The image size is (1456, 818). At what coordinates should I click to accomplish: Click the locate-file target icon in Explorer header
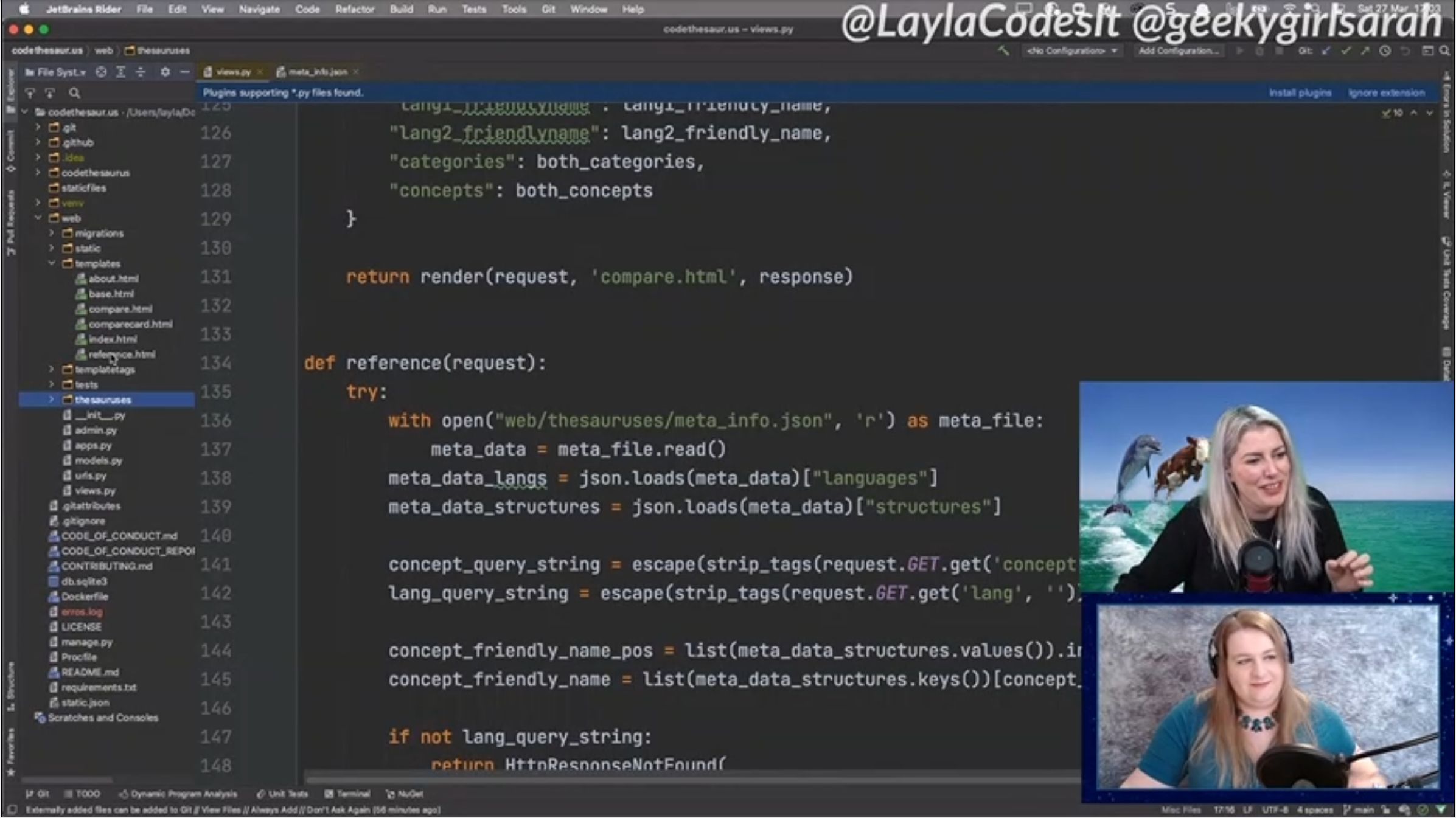point(101,72)
